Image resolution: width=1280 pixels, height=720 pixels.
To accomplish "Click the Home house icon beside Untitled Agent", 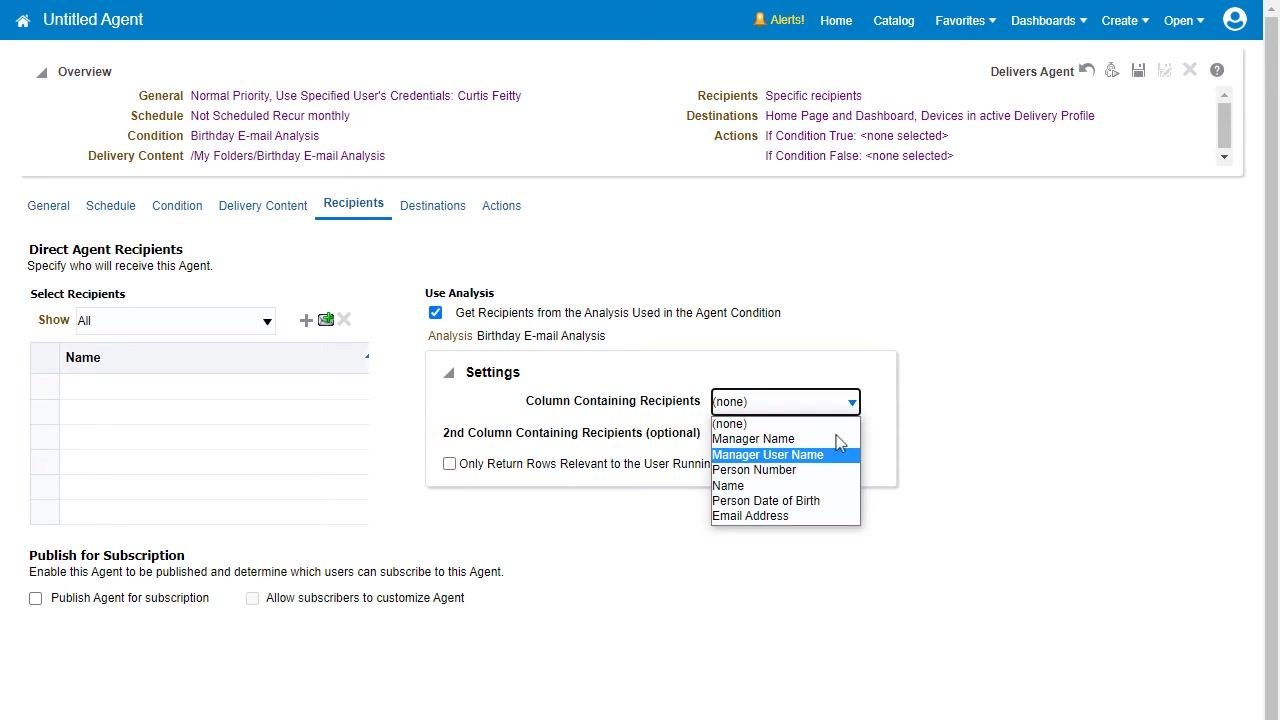I will 23,20.
